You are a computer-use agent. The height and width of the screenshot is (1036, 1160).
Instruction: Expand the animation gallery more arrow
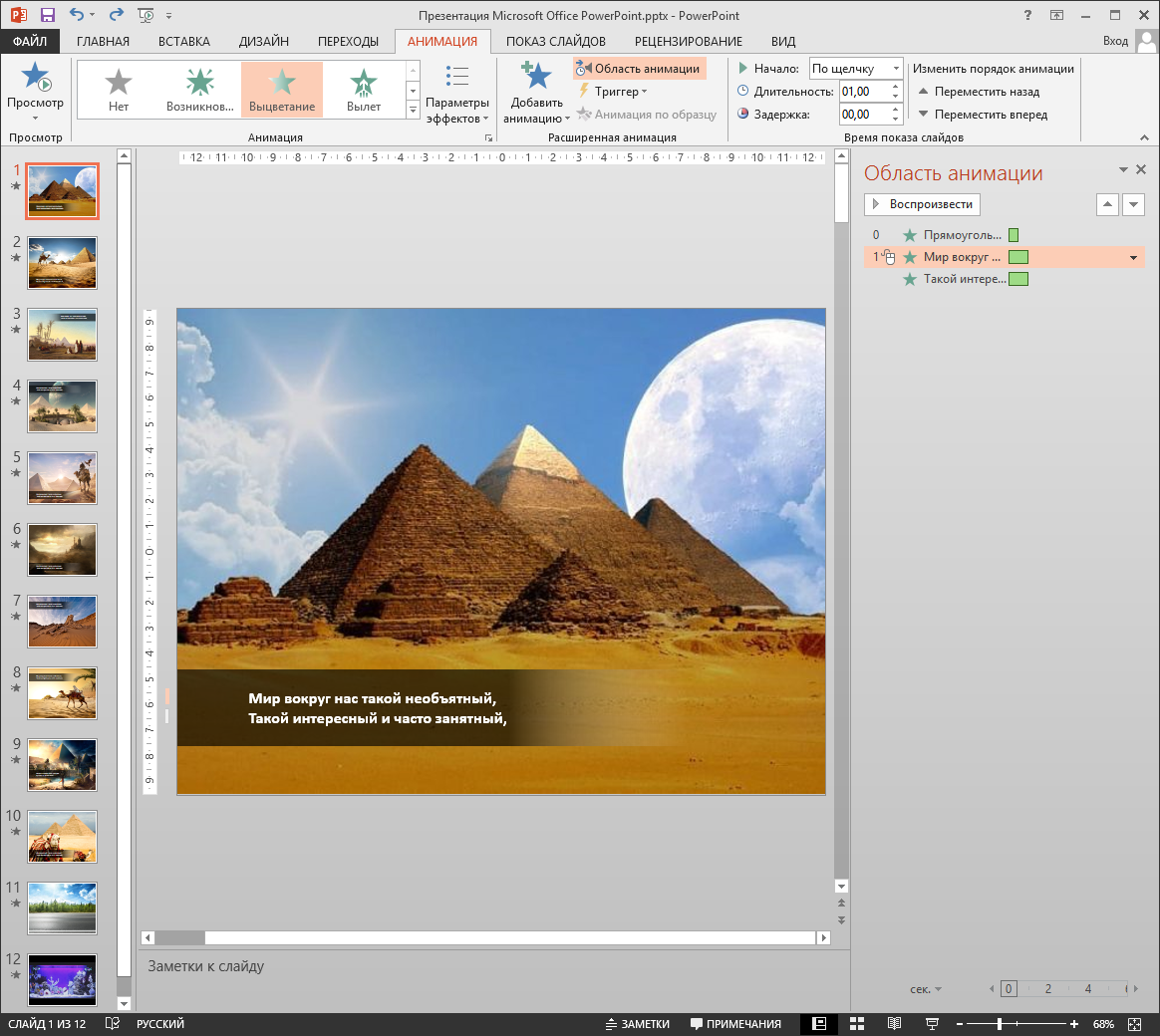click(x=413, y=110)
